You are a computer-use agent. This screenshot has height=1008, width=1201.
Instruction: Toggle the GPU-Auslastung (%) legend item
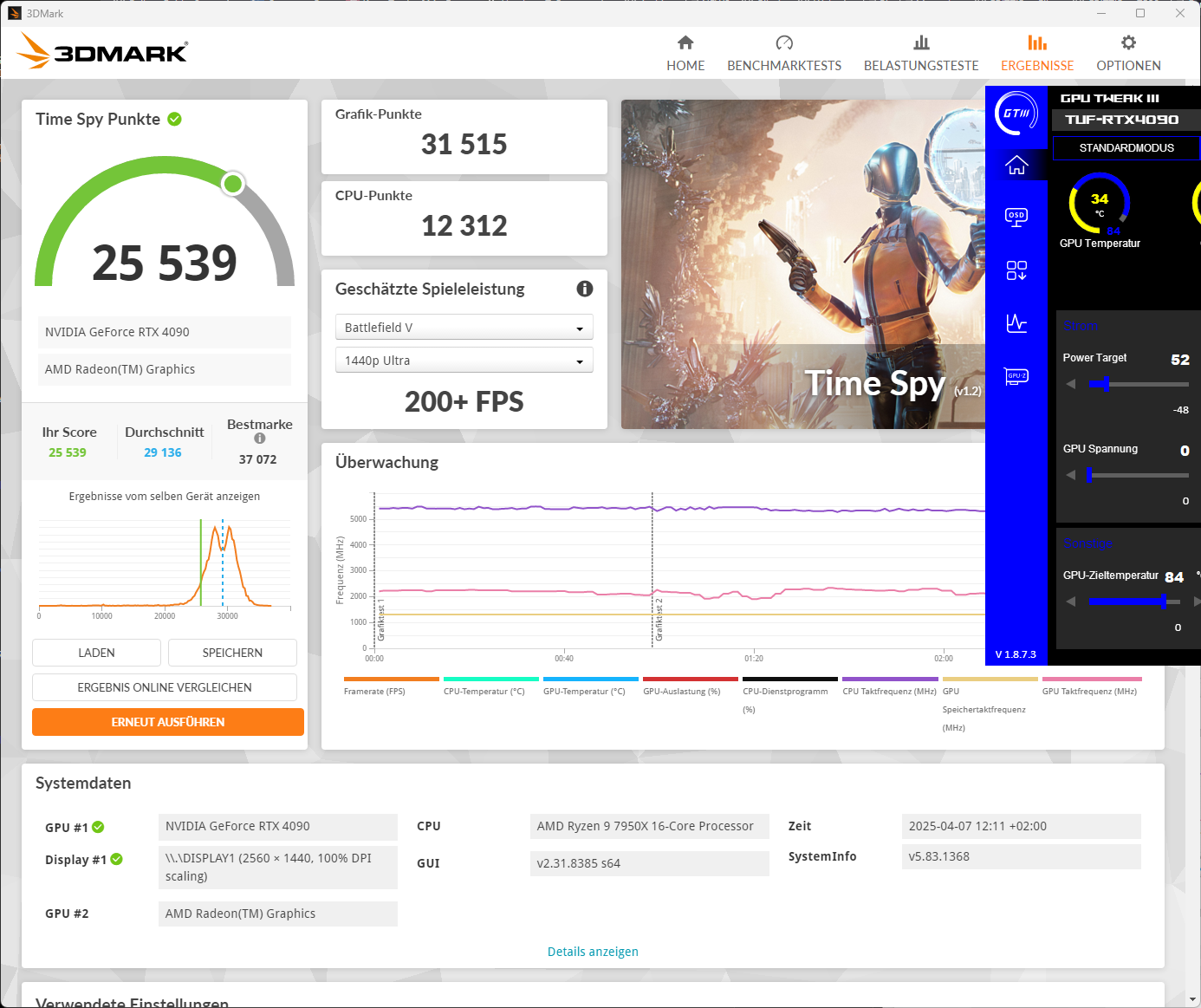pyautogui.click(x=690, y=687)
